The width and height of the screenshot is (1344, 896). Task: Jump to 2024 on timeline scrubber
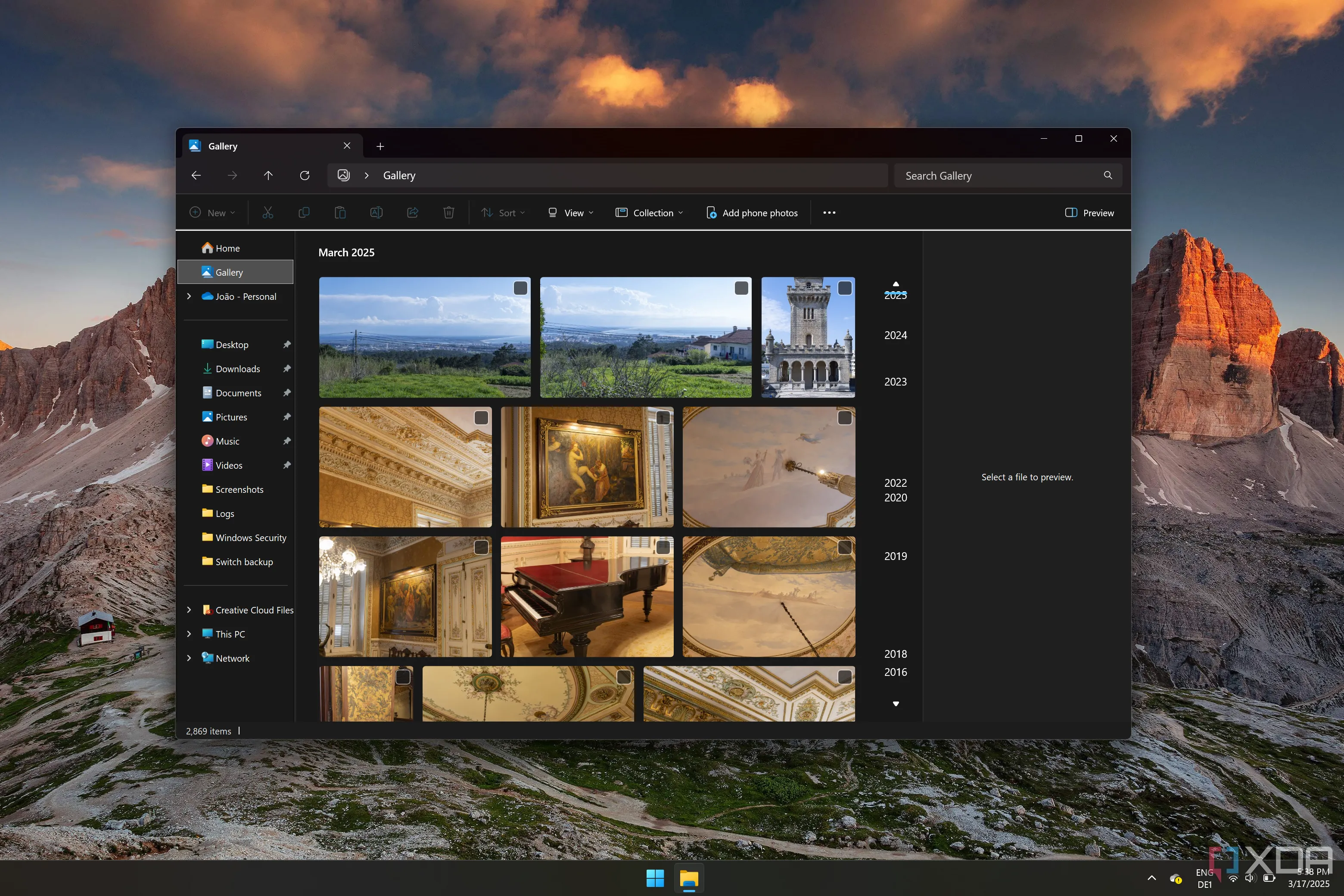click(896, 336)
